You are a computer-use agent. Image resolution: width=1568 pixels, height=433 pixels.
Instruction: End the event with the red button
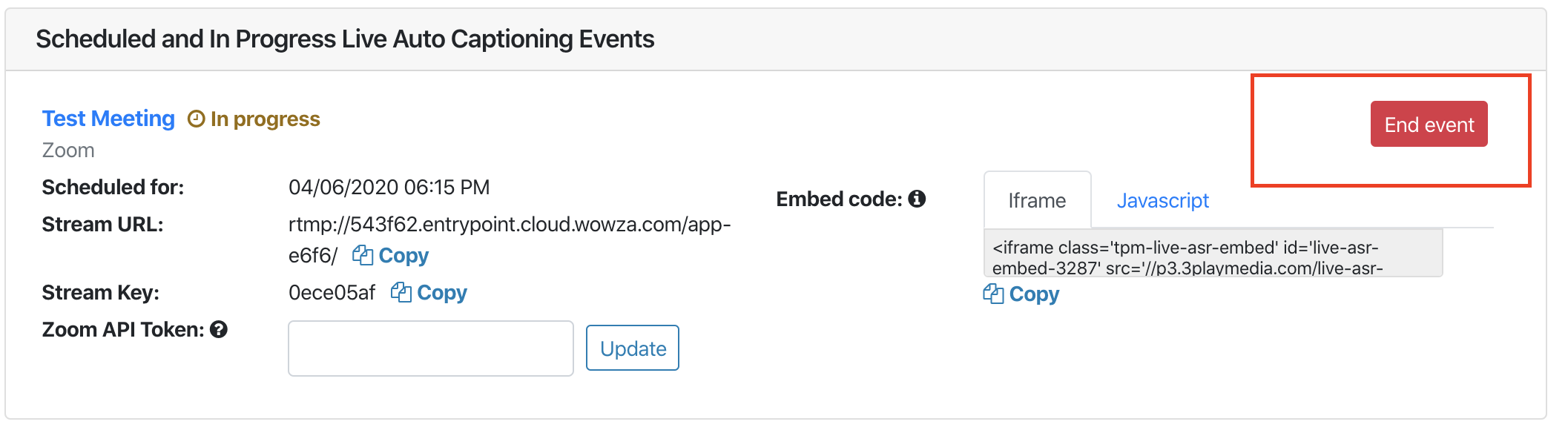point(1429,124)
